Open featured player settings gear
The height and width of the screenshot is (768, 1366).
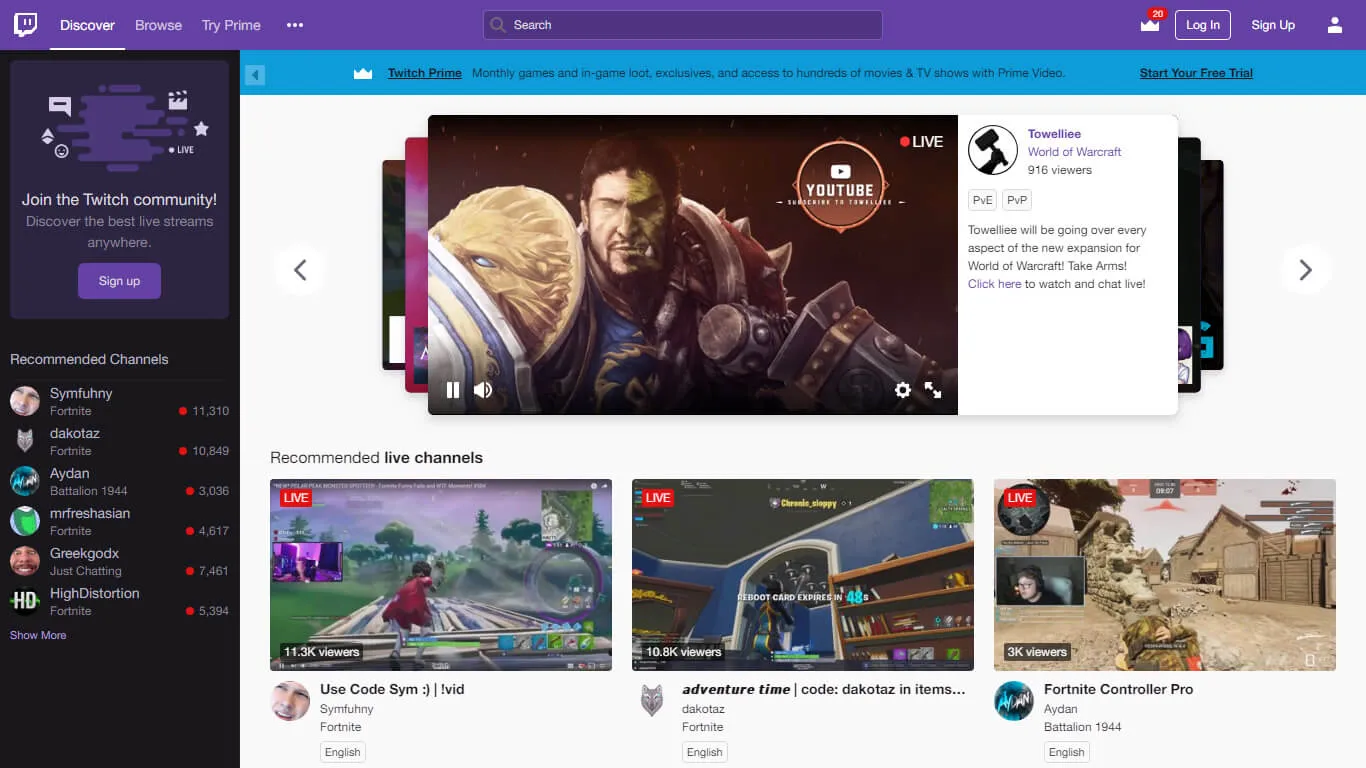pos(903,390)
